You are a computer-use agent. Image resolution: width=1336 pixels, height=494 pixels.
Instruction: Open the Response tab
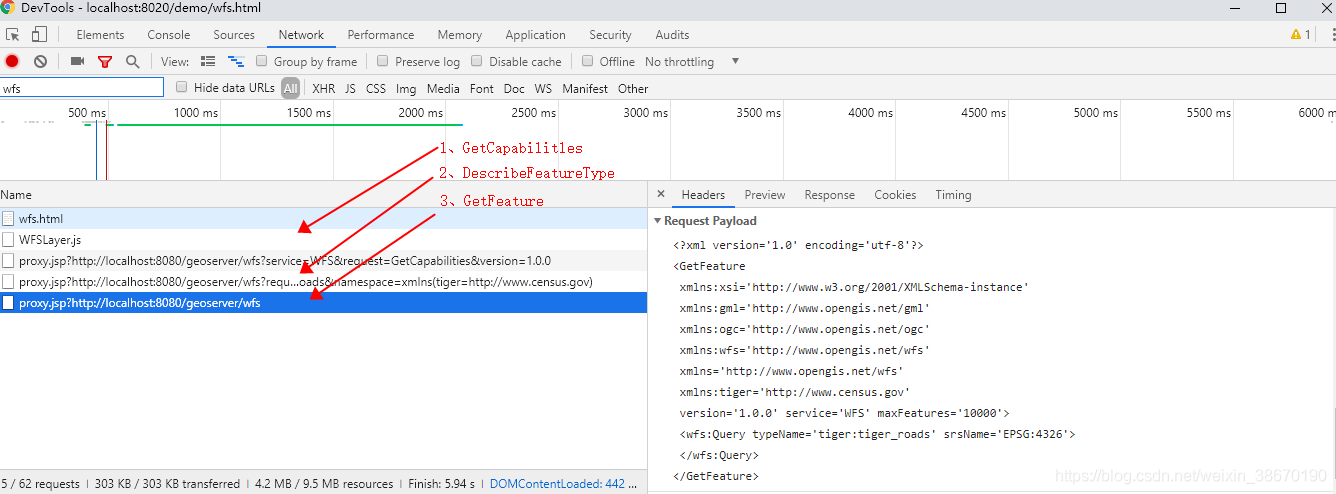(x=829, y=195)
